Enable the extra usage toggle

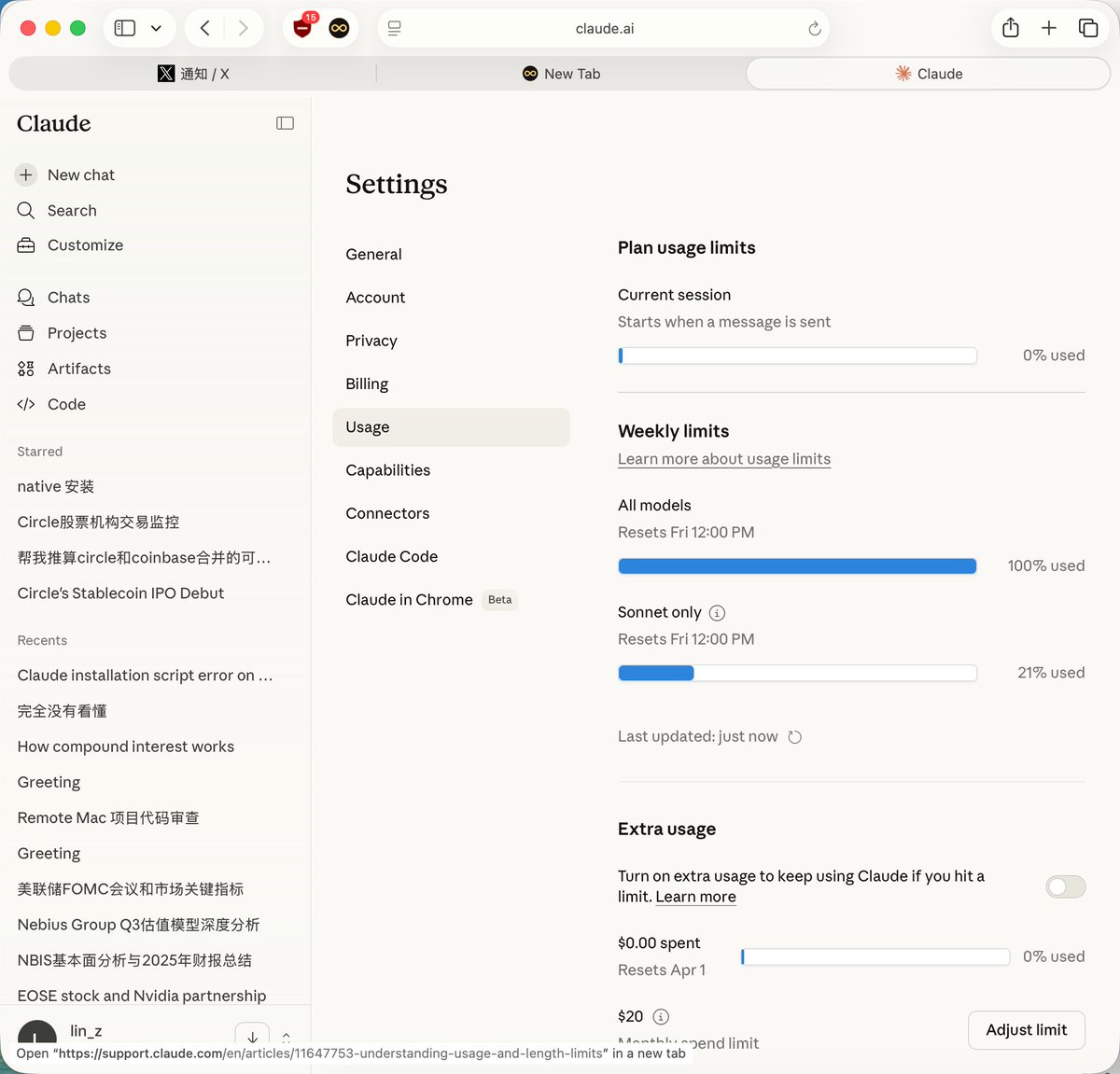[x=1066, y=886]
